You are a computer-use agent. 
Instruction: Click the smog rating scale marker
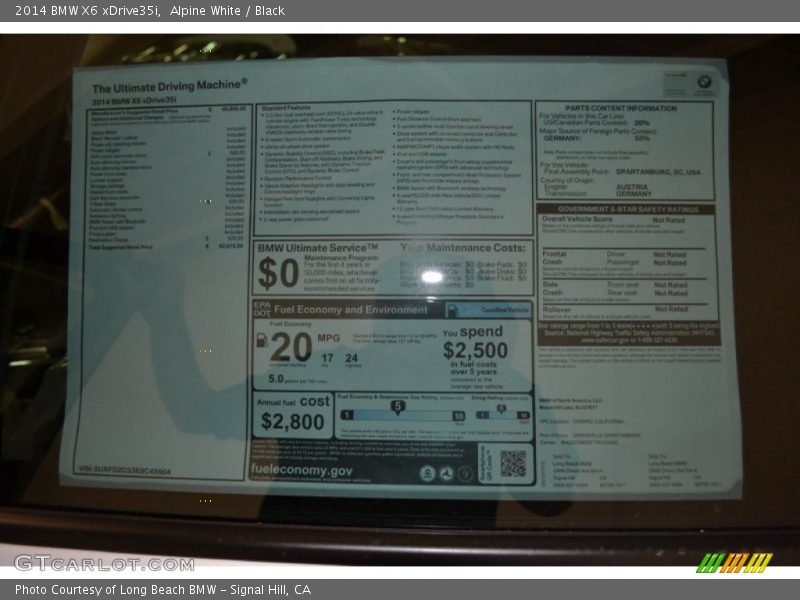pyautogui.click(x=501, y=409)
